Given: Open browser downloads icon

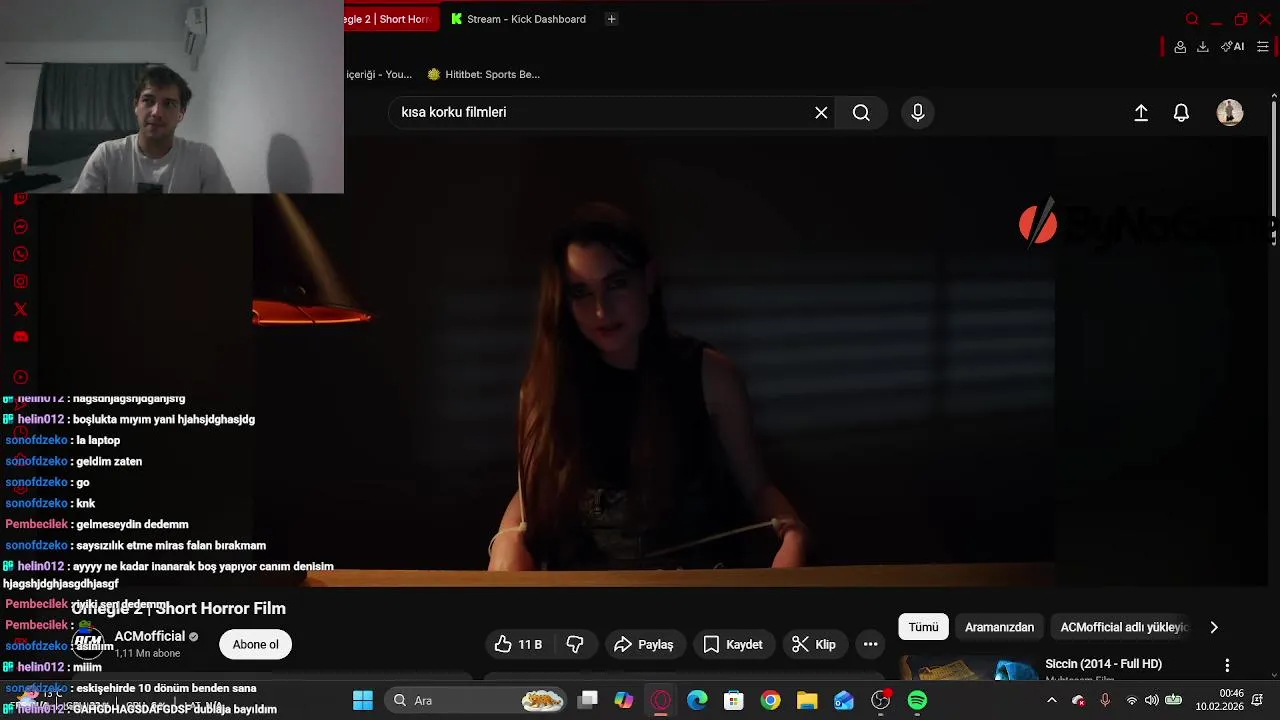Looking at the screenshot, I should pos(1203,47).
